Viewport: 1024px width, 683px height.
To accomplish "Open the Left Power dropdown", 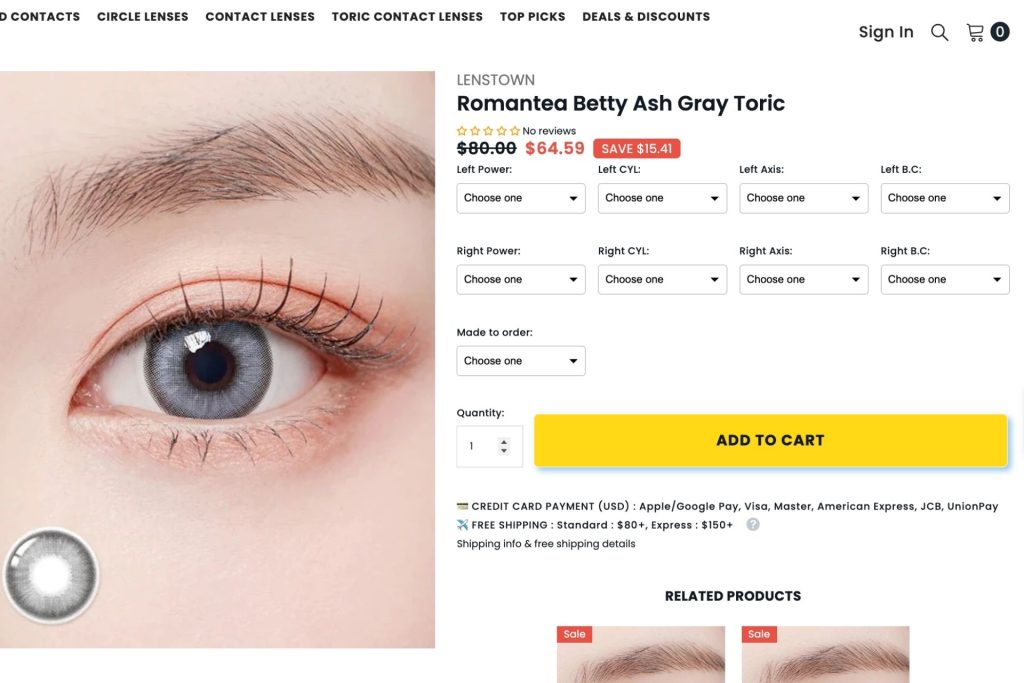I will [x=520, y=198].
